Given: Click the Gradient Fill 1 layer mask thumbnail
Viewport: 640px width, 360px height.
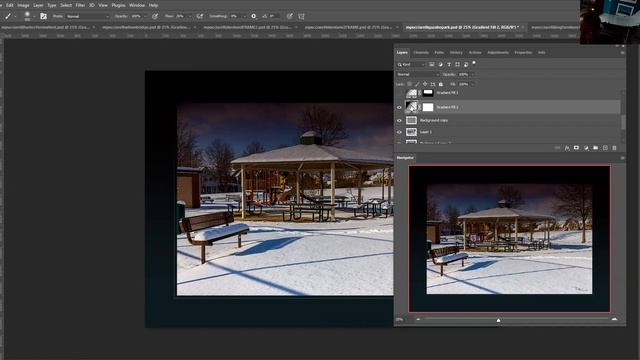Looking at the screenshot, I should [427, 93].
